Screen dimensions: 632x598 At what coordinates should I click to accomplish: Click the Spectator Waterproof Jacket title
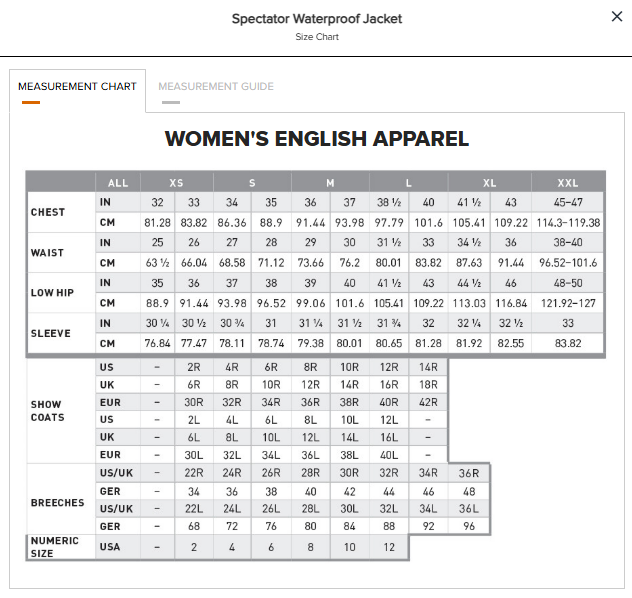tap(317, 19)
